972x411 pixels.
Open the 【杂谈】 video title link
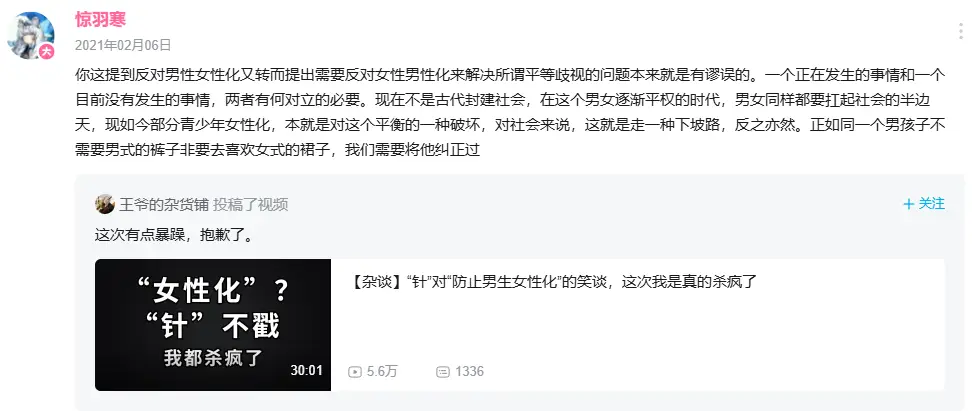pyautogui.click(x=554, y=282)
